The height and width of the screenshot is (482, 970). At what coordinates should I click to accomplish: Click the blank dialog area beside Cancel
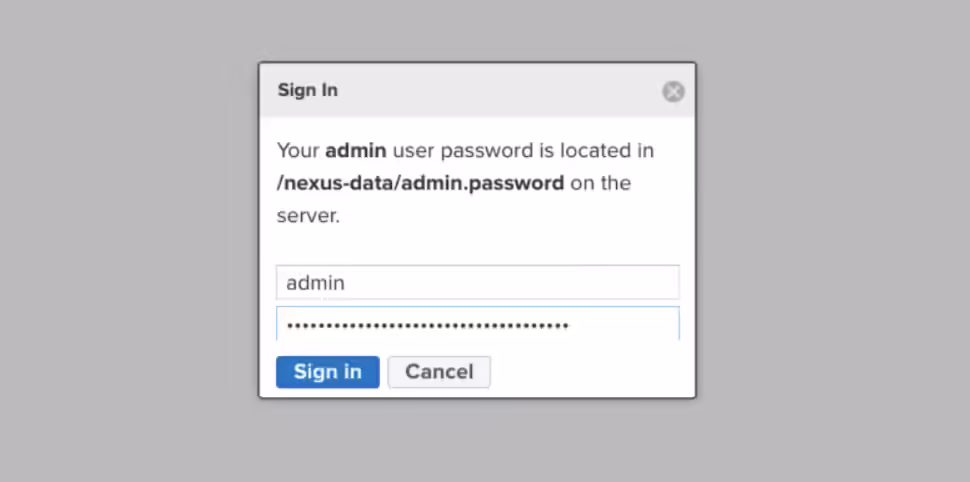(x=591, y=372)
